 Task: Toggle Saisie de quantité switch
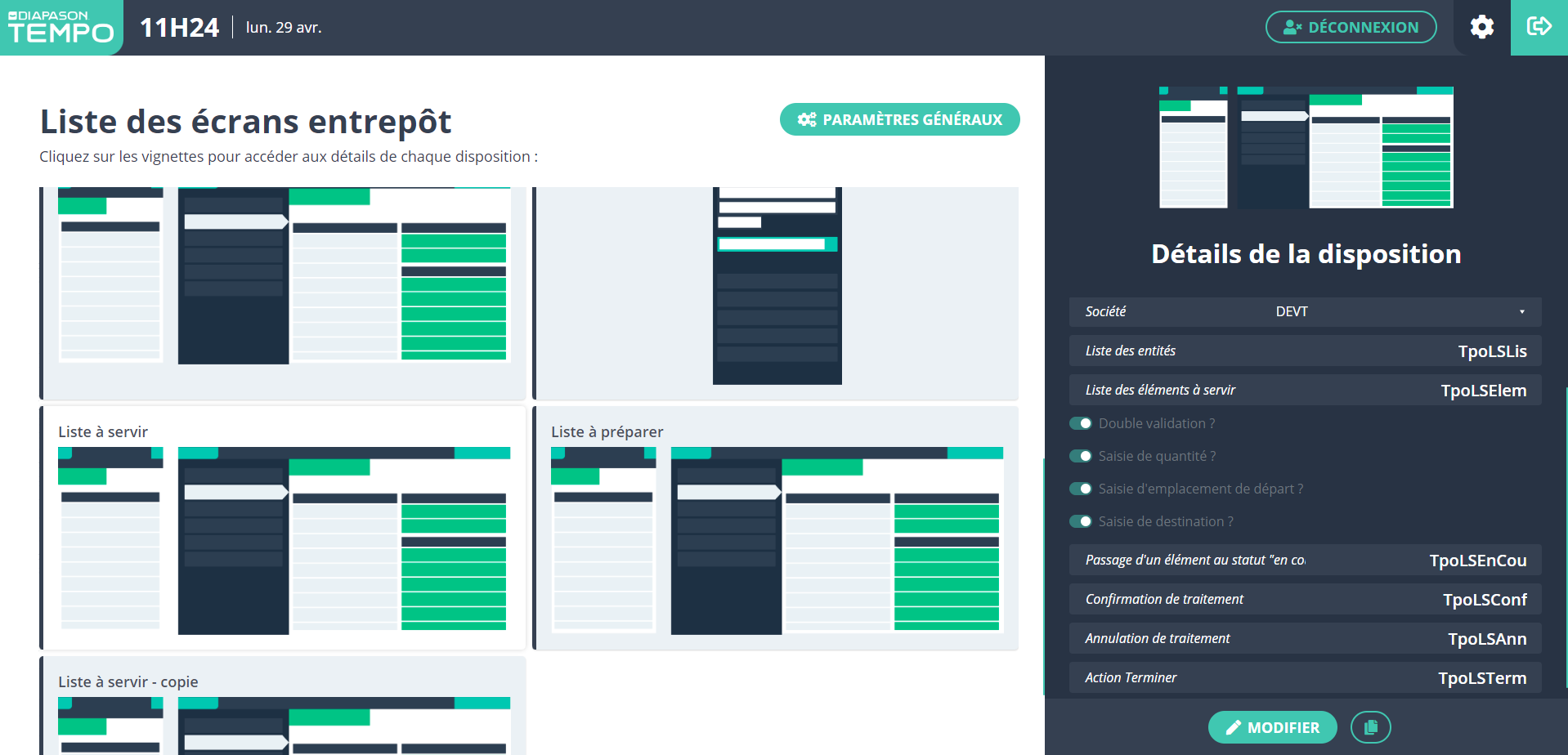coord(1081,456)
